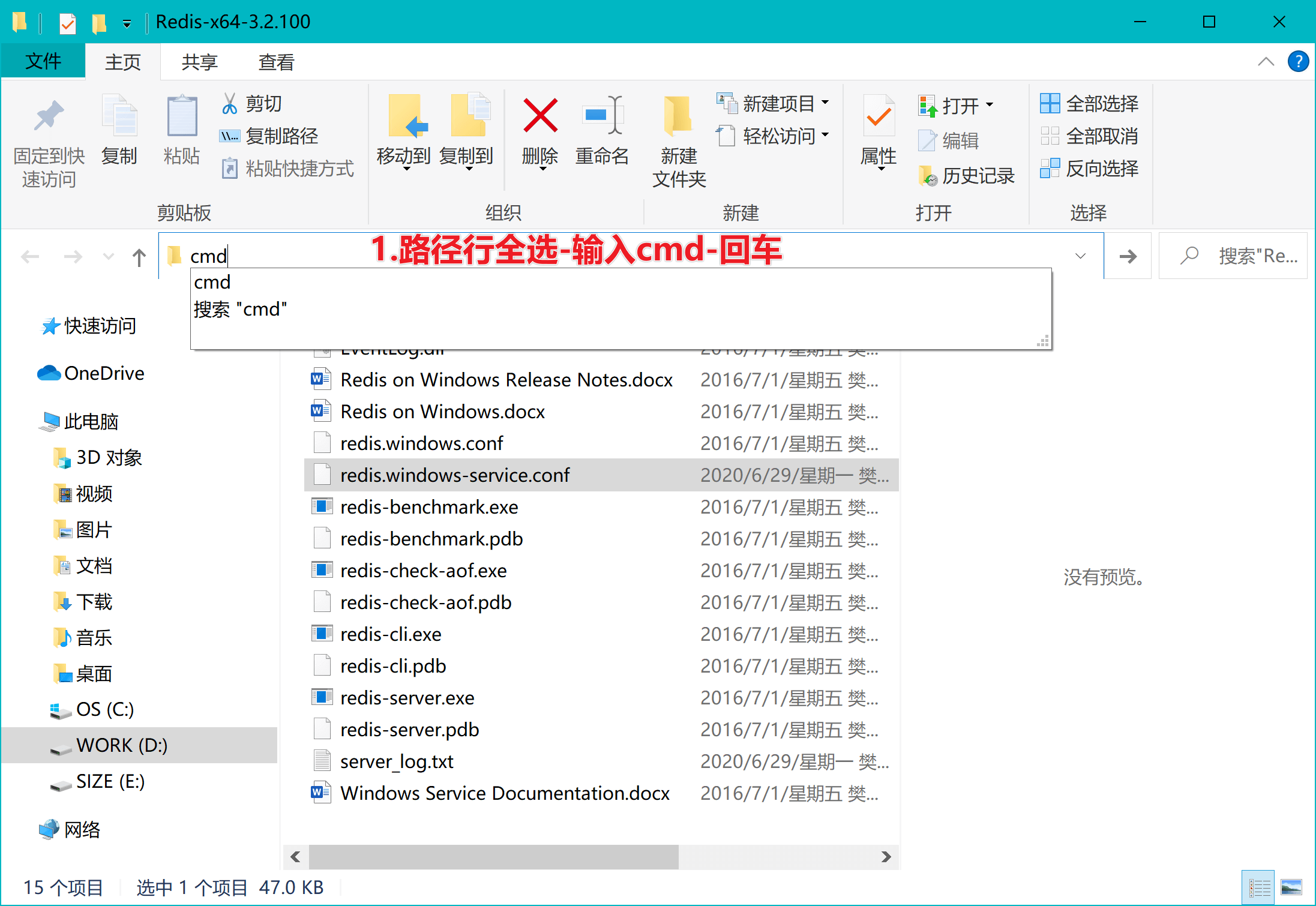1316x906 pixels.
Task: Open the File menu tab
Action: point(43,62)
